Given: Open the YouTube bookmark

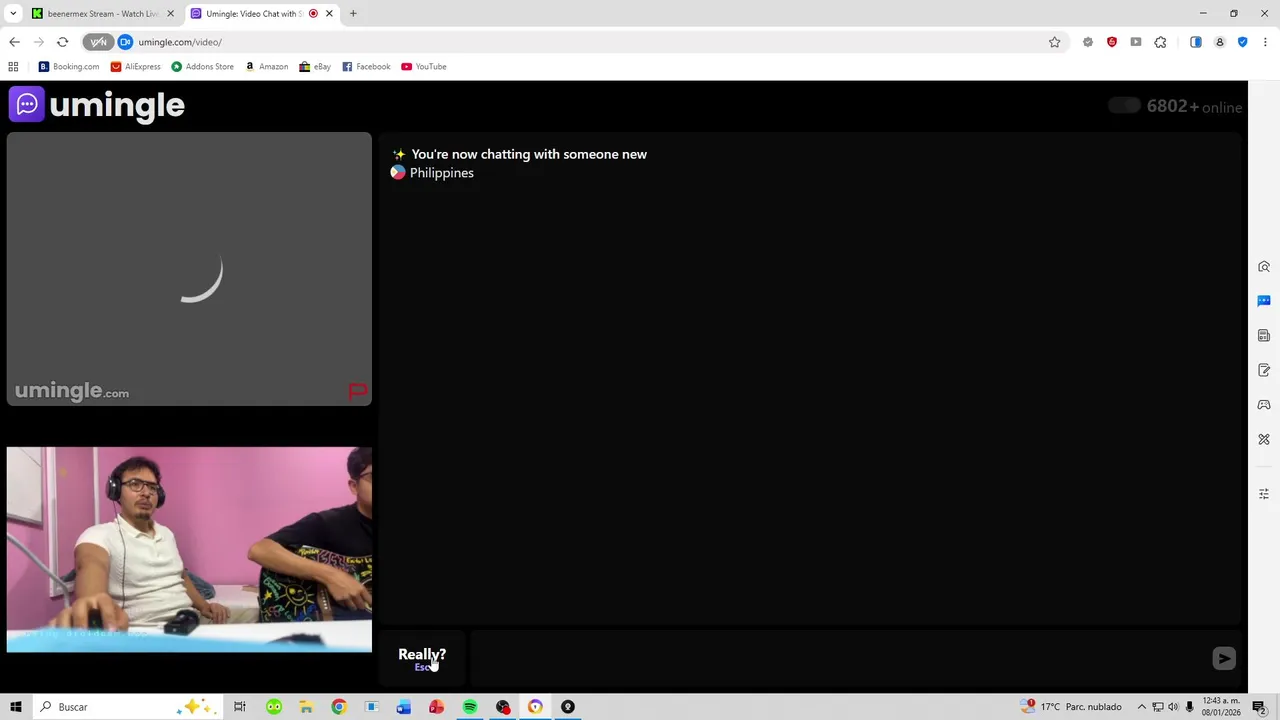Looking at the screenshot, I should pos(424,67).
